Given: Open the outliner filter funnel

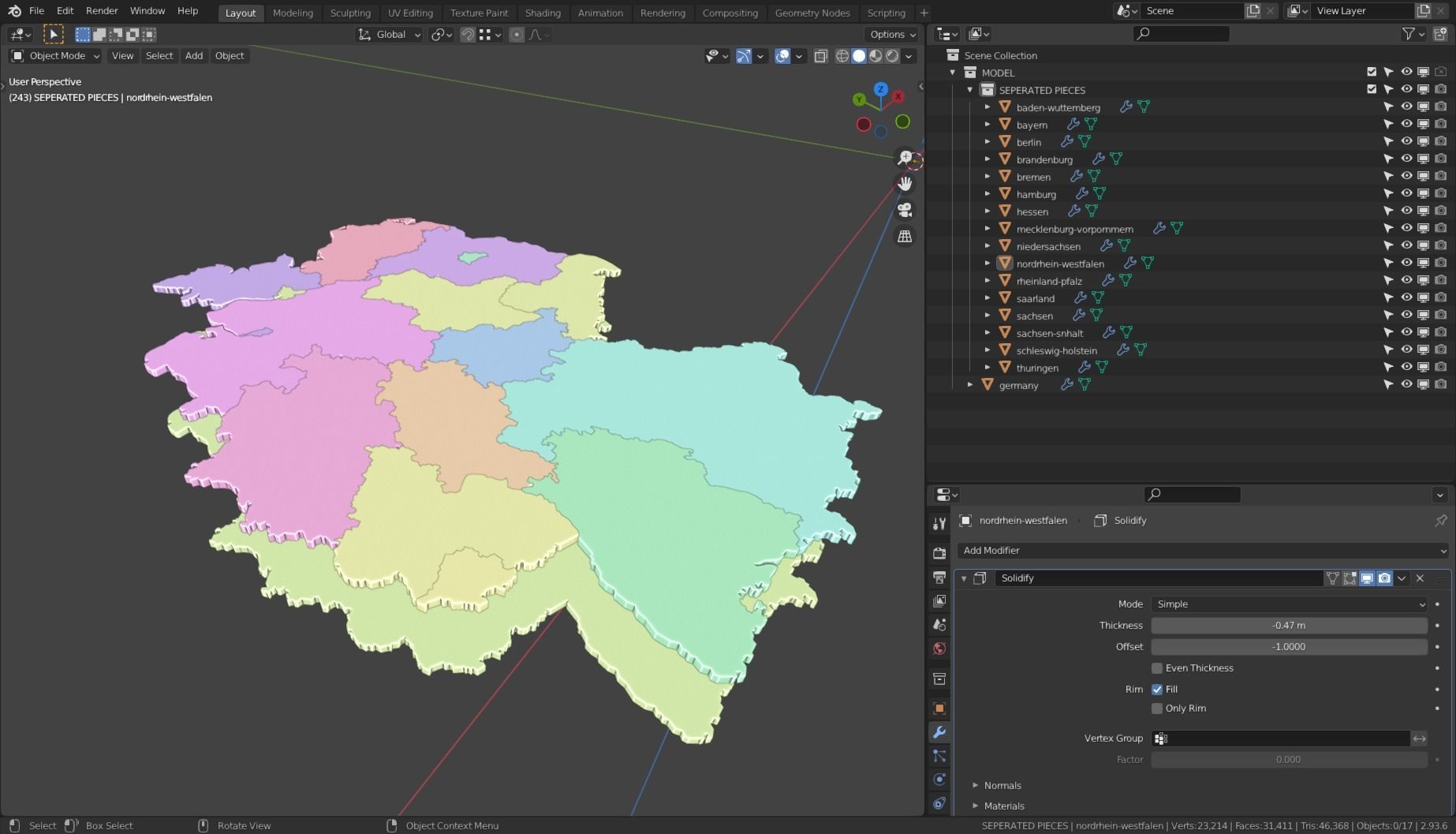Looking at the screenshot, I should tap(1408, 34).
